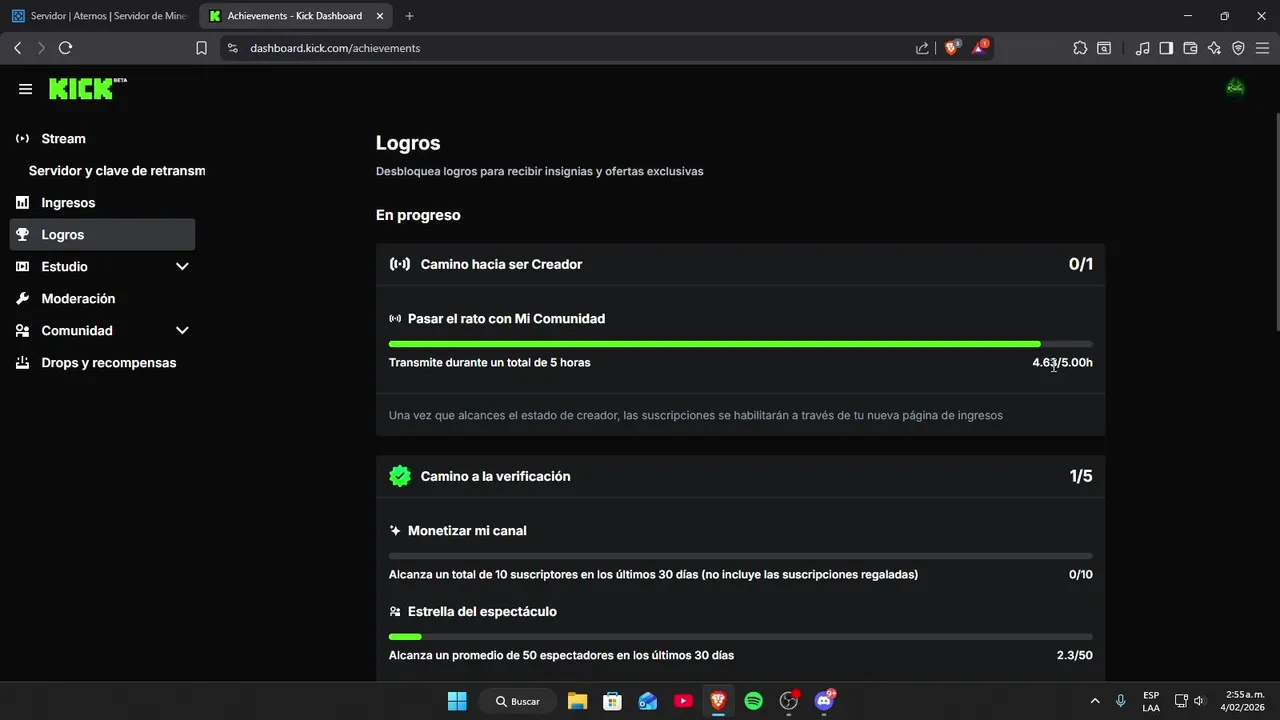The height and width of the screenshot is (720, 1280).
Task: Click the 1/5 verification counter
Action: point(1081,476)
